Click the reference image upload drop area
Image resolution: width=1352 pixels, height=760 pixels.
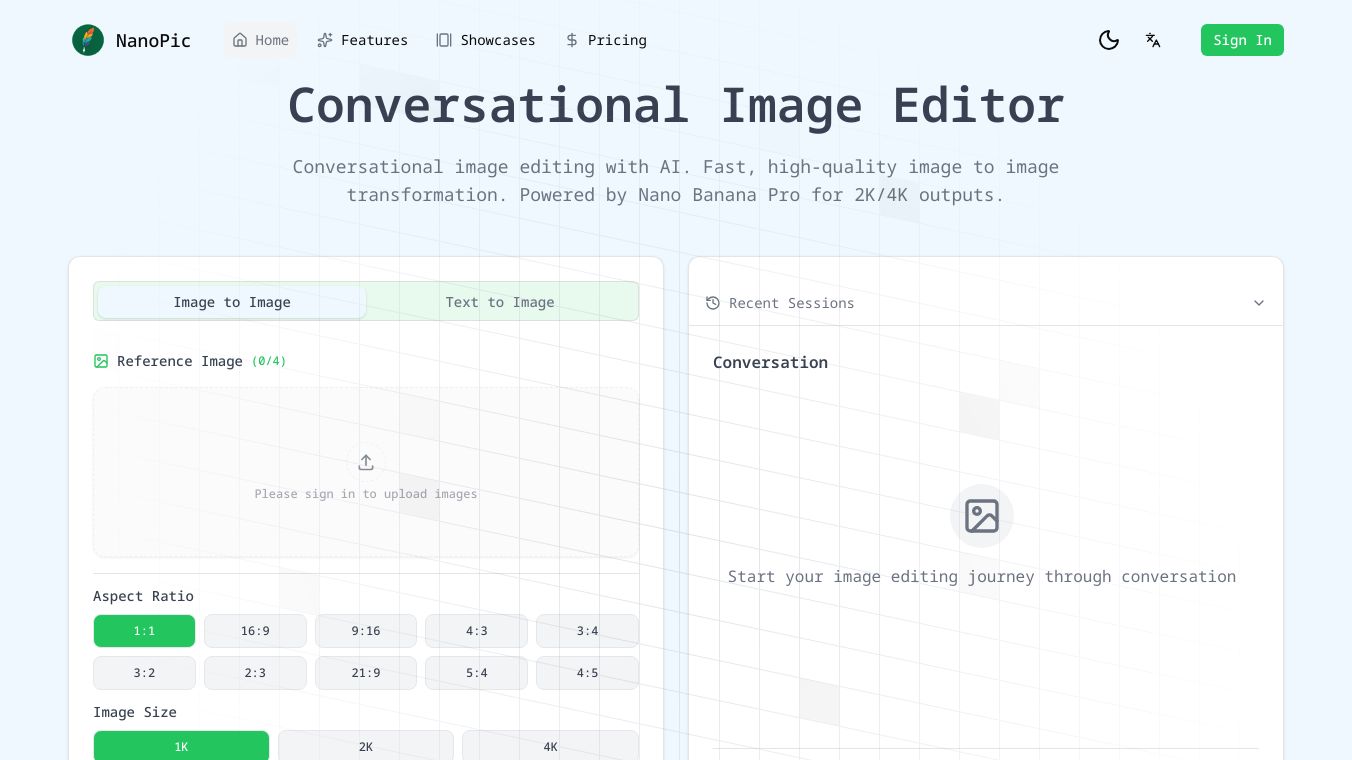tap(366, 520)
